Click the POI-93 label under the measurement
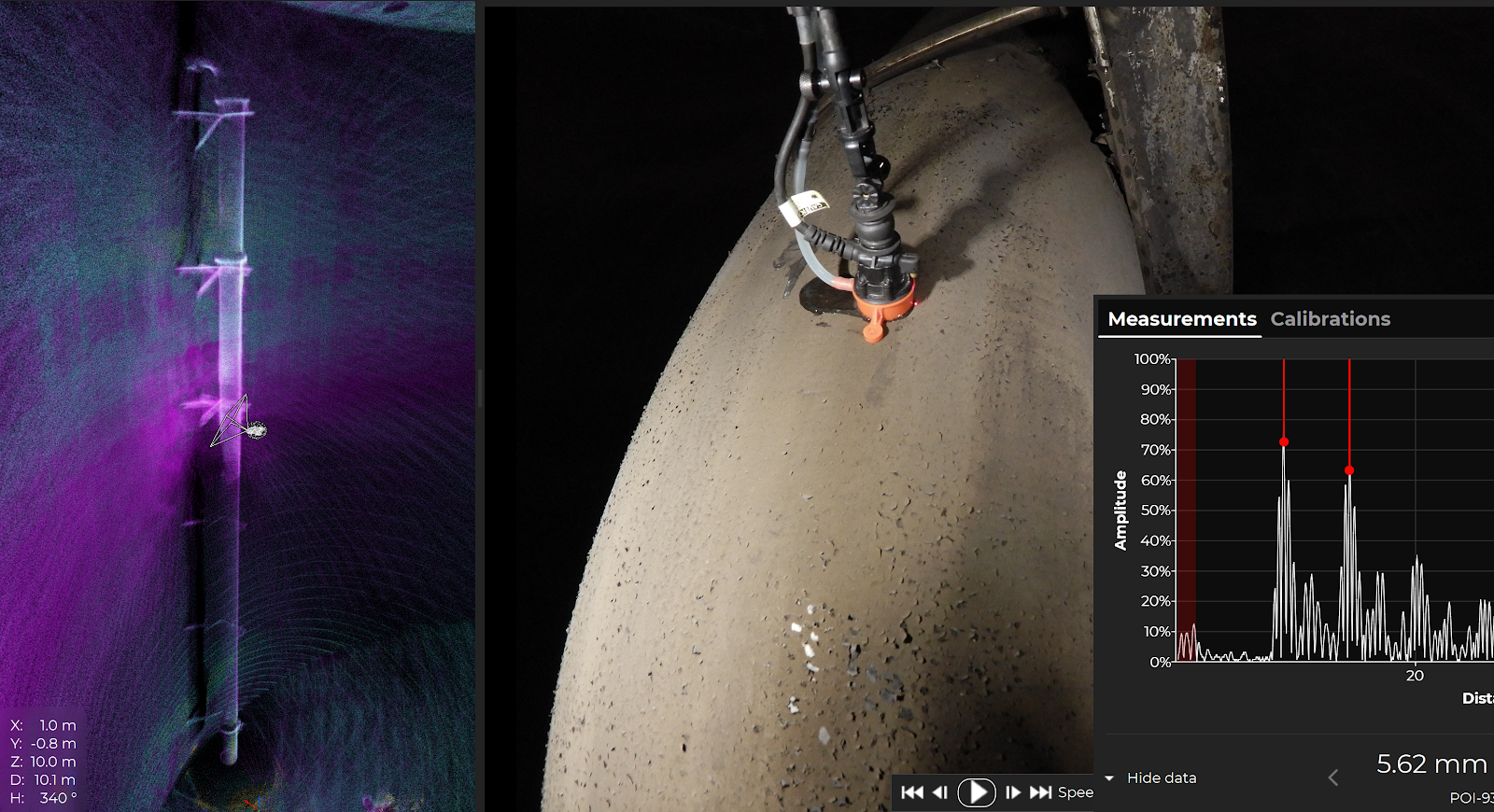 (1472, 798)
